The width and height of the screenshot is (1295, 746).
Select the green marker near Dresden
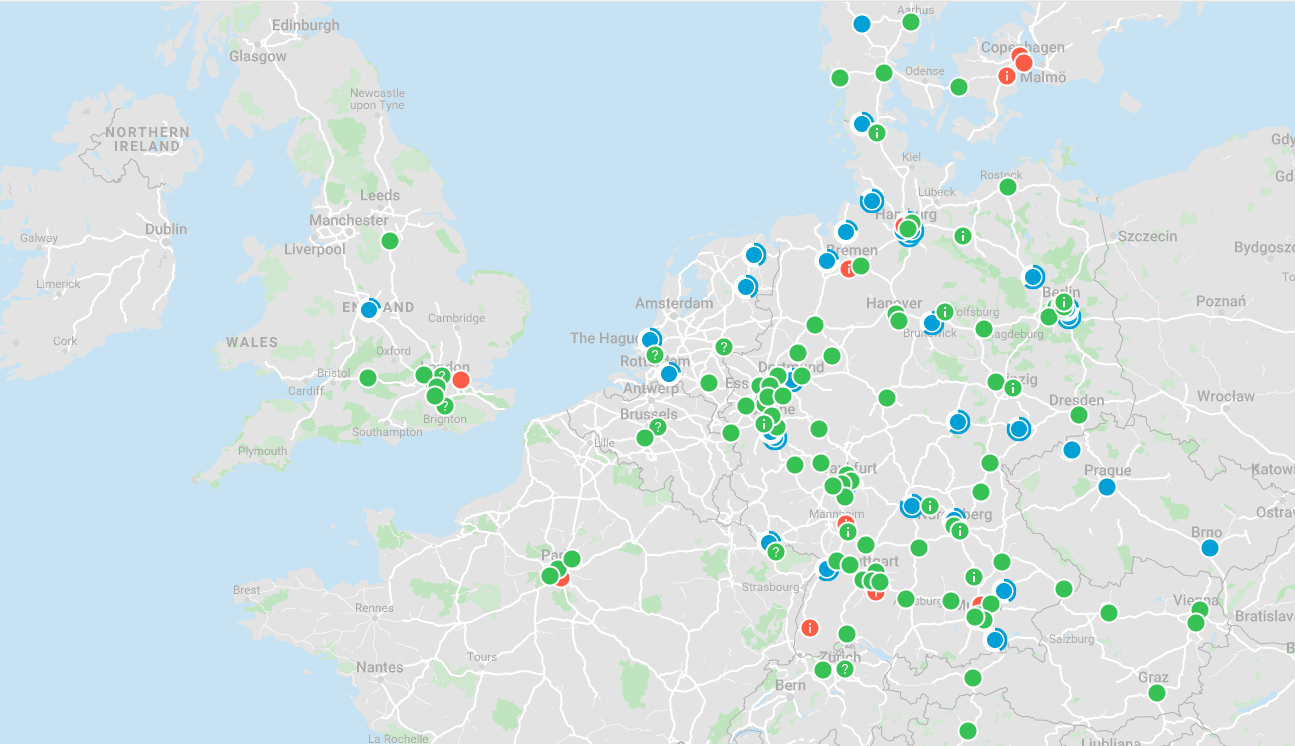pyautogui.click(x=1079, y=415)
